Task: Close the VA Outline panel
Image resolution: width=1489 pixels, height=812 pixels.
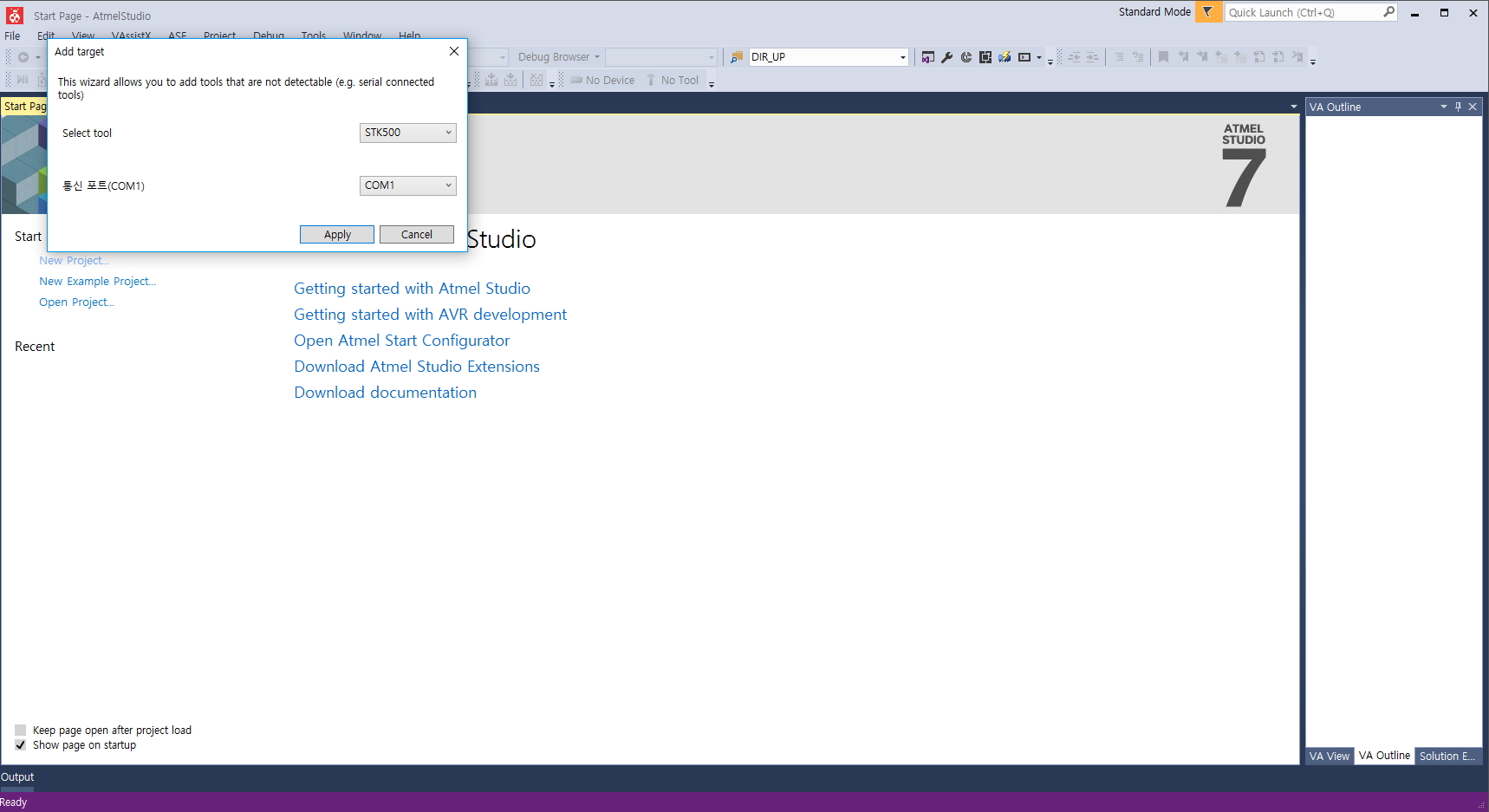Action: click(1473, 107)
